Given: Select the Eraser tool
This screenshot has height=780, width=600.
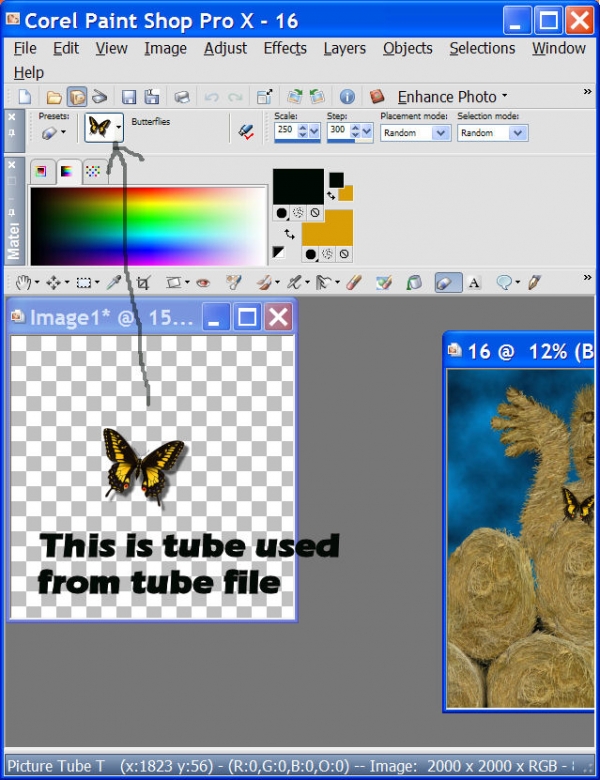Looking at the screenshot, I should coord(354,283).
